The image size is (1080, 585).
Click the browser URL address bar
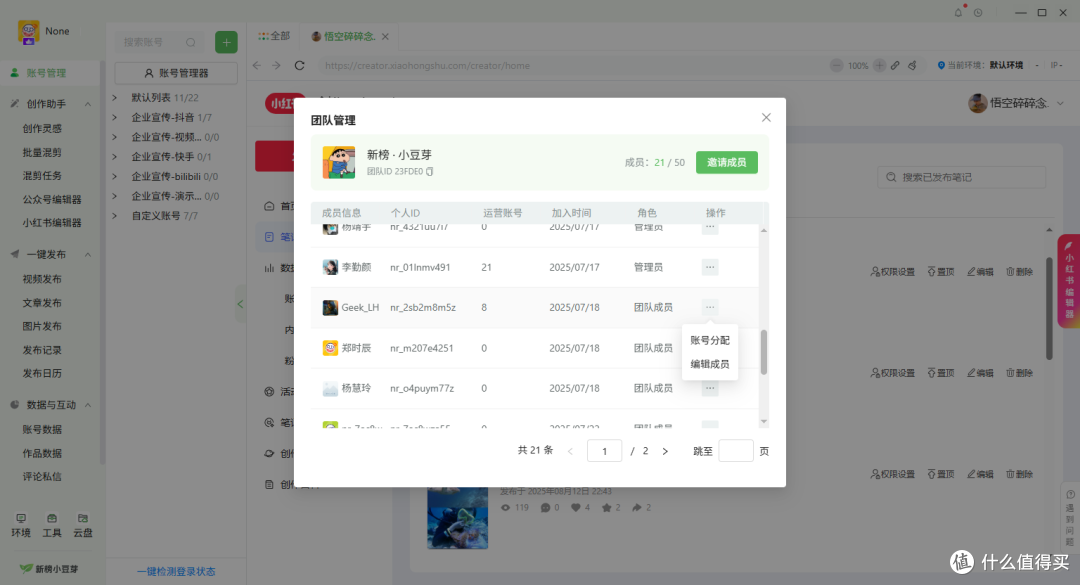pyautogui.click(x=572, y=65)
